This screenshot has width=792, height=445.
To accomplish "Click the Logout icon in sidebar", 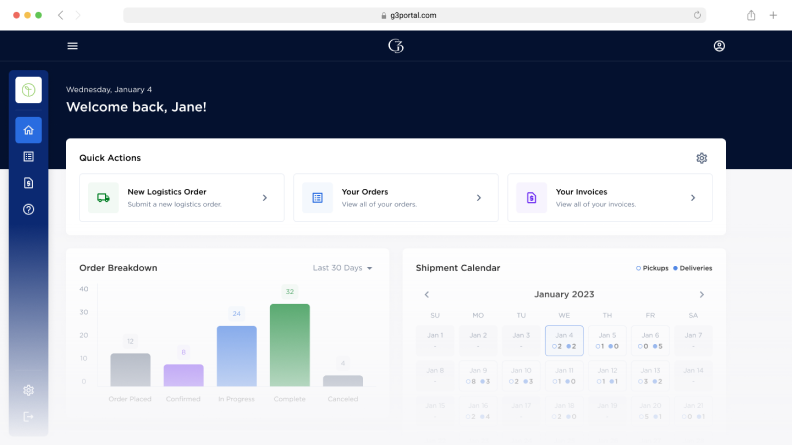I will click(x=28, y=416).
